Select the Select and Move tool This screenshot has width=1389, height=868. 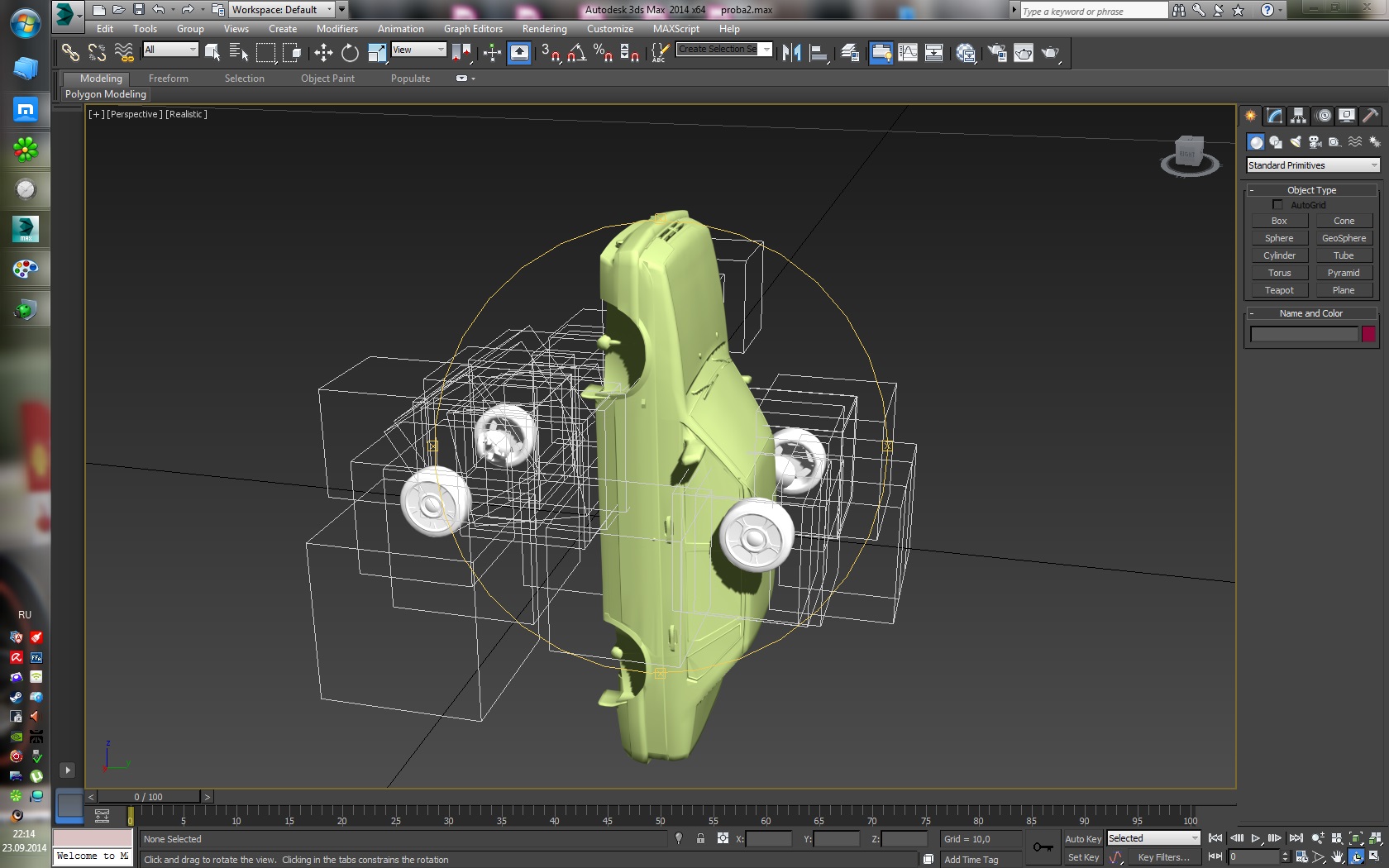(x=323, y=53)
